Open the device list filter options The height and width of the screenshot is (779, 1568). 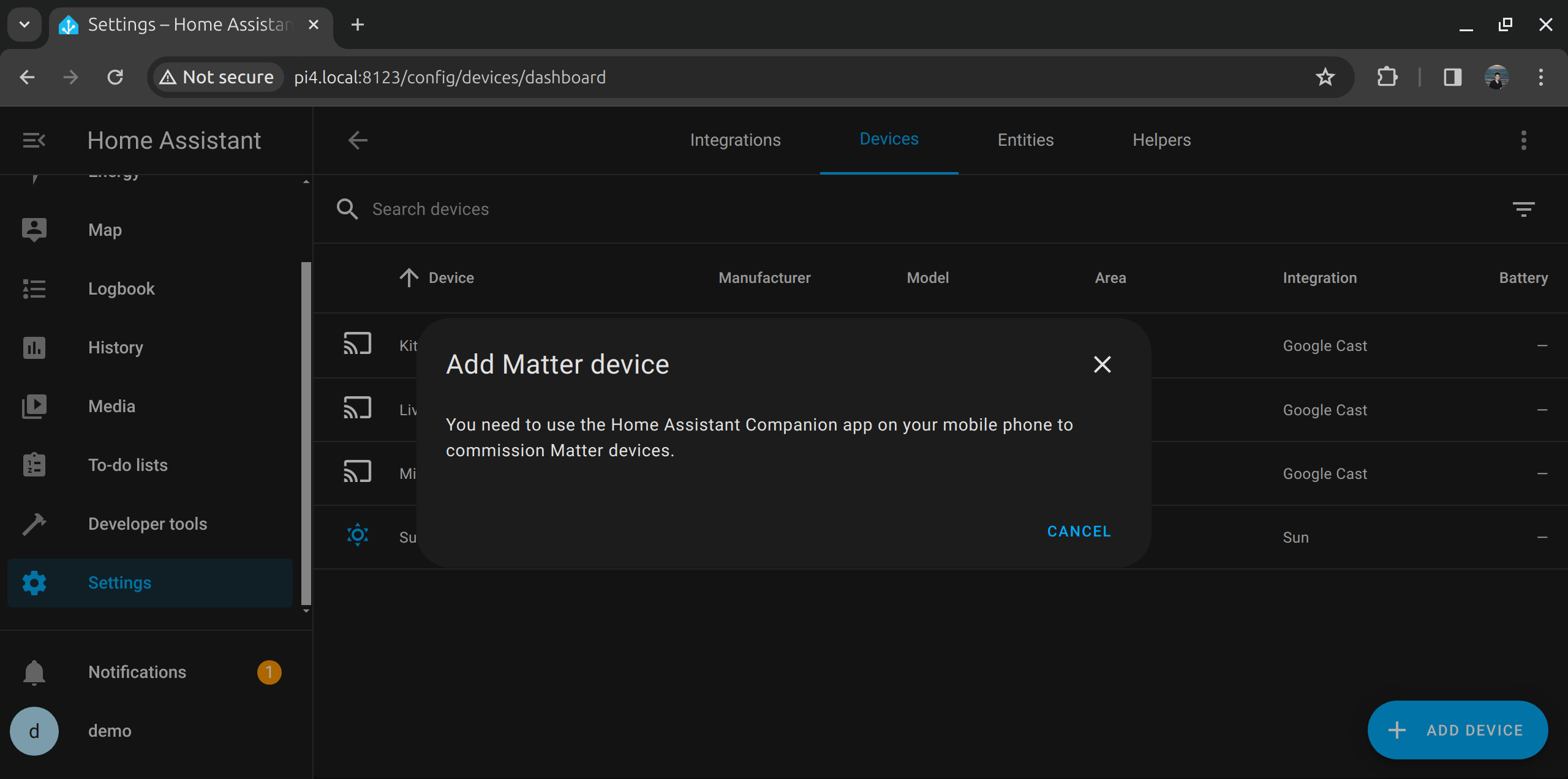point(1523,209)
